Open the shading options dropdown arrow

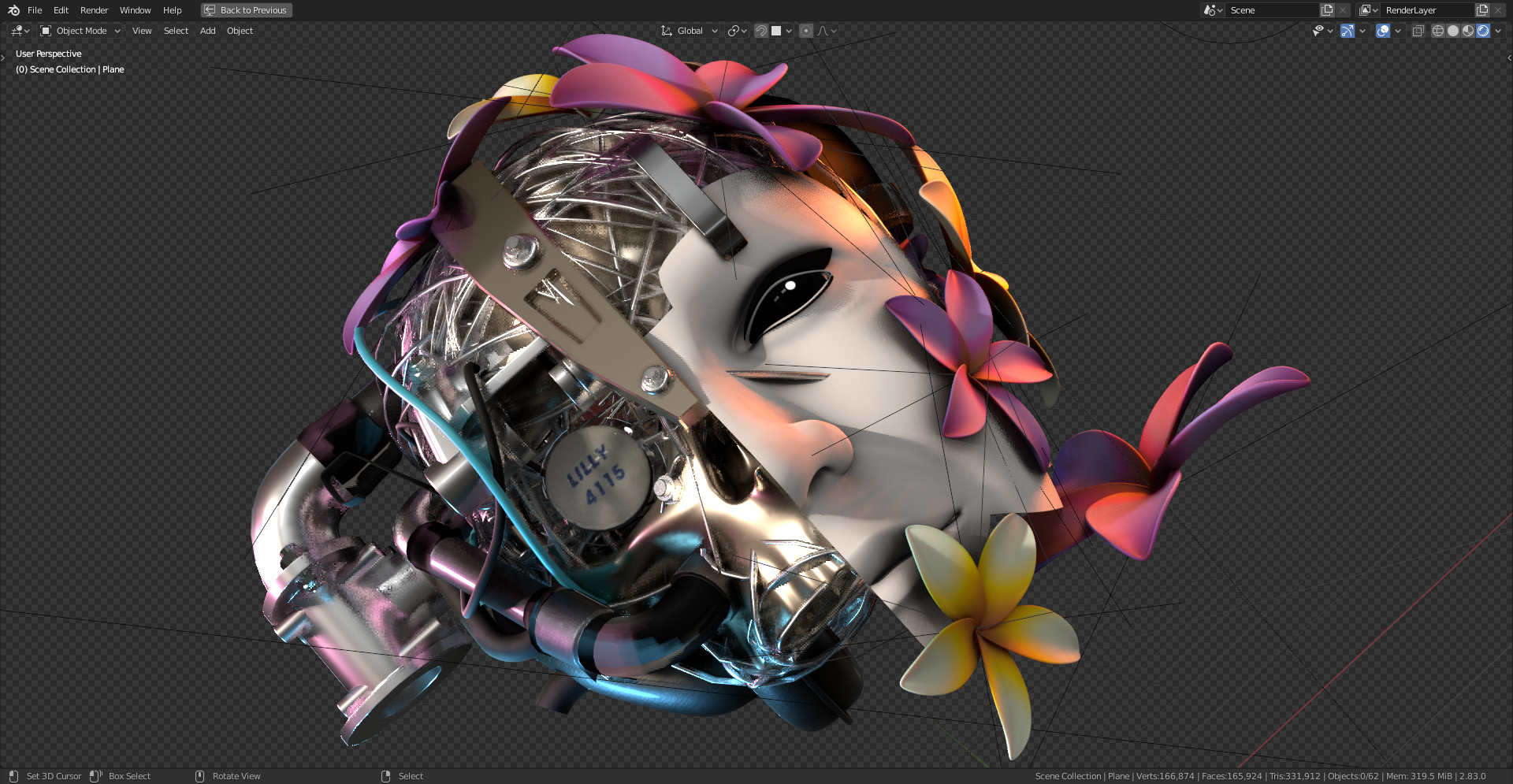[x=1498, y=31]
